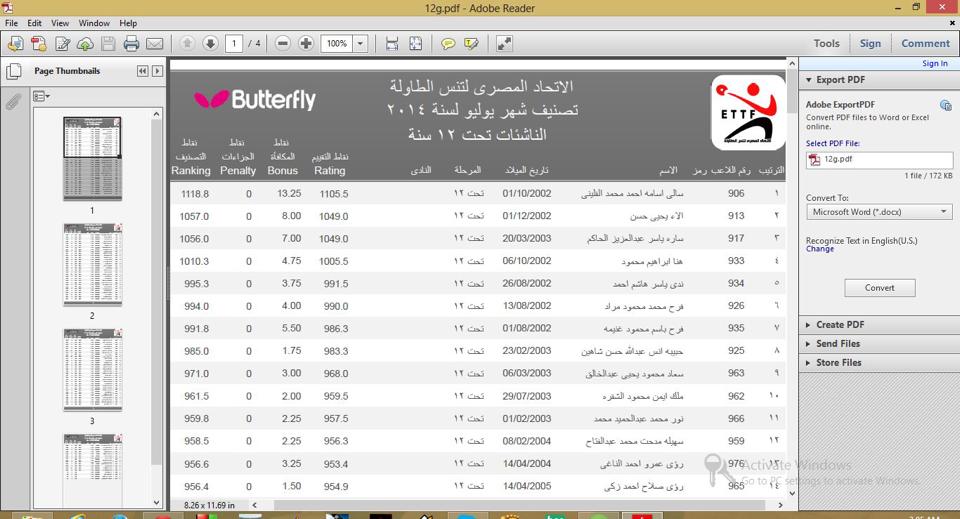
Task: Select the highlight text tool
Action: click(471, 43)
